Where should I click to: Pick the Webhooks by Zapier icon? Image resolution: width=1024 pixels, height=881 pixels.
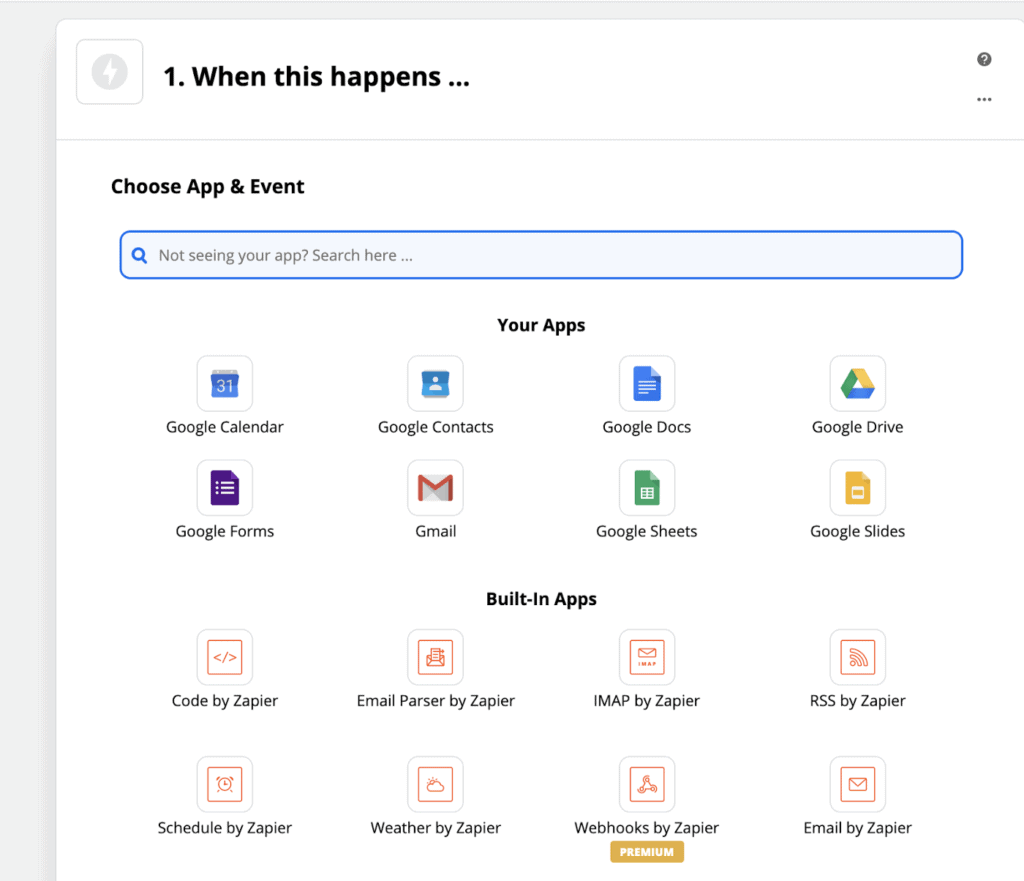tap(647, 784)
